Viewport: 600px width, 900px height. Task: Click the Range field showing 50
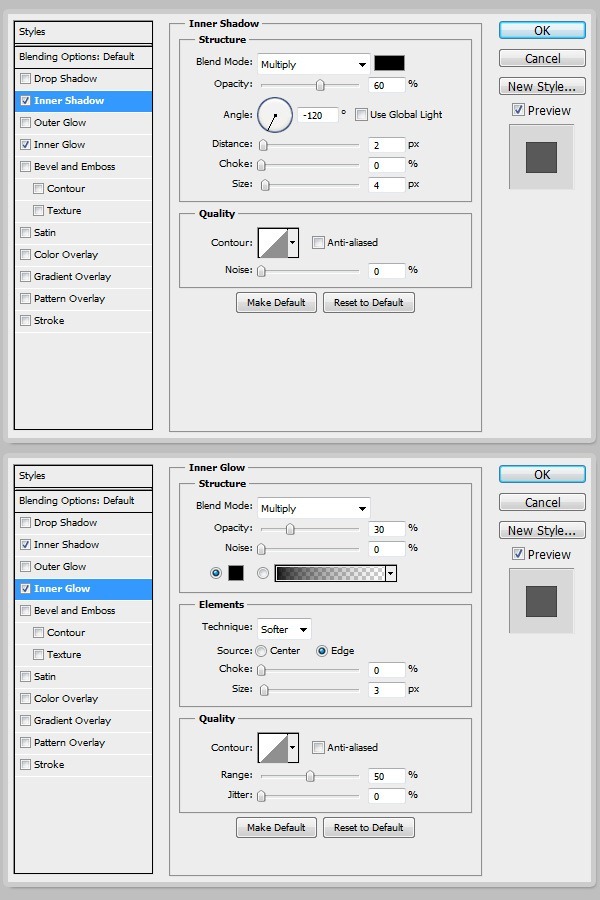click(x=386, y=776)
